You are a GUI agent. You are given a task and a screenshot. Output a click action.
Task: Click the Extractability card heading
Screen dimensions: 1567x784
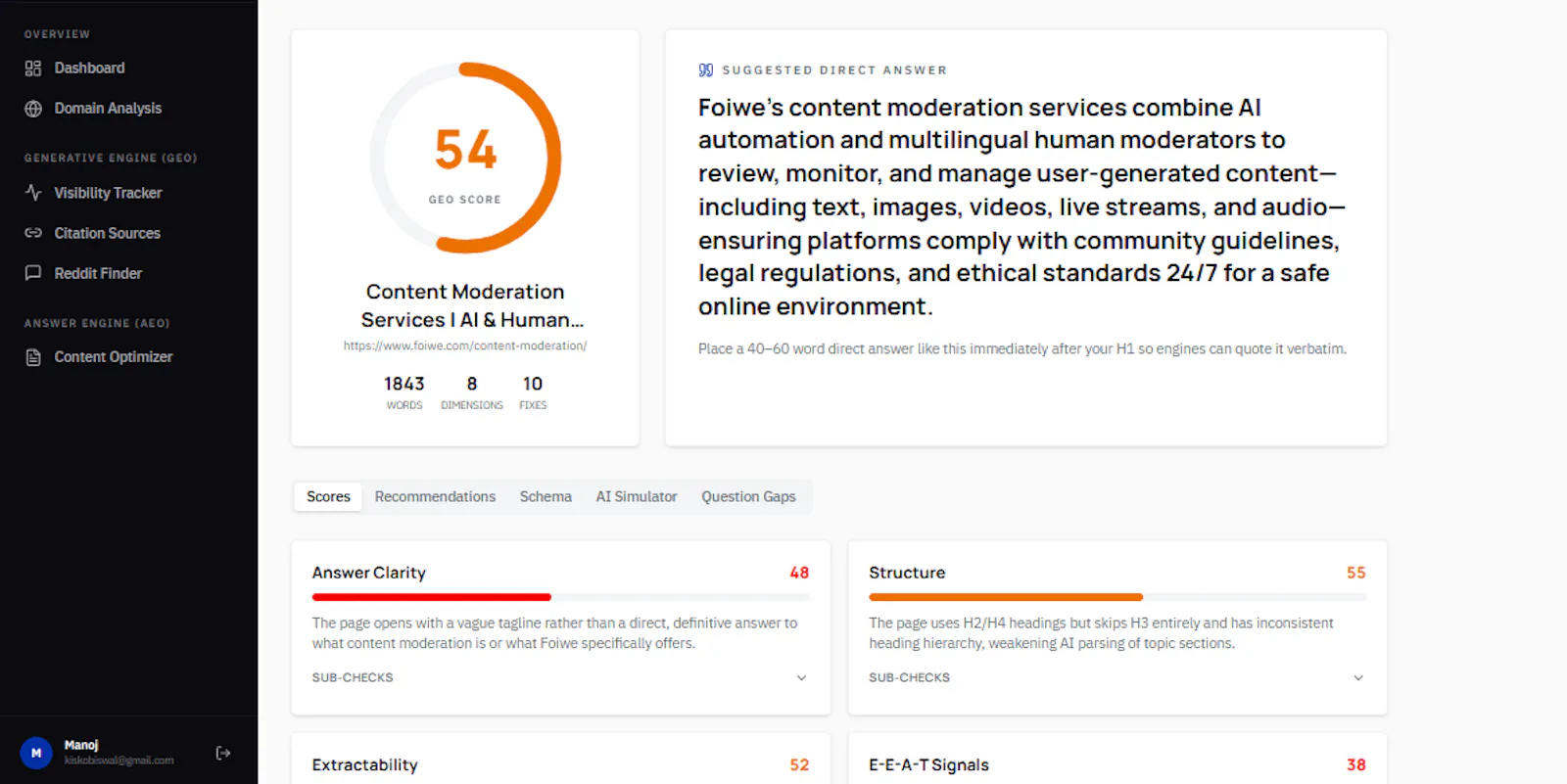[365, 765]
